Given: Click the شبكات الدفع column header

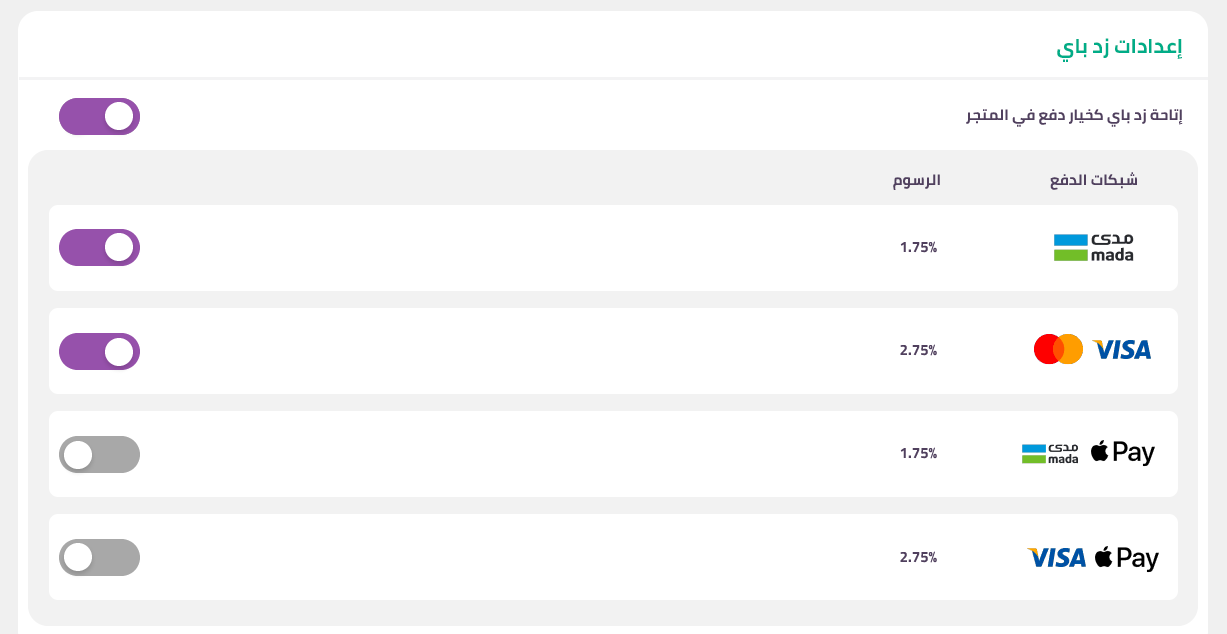Looking at the screenshot, I should [1094, 181].
